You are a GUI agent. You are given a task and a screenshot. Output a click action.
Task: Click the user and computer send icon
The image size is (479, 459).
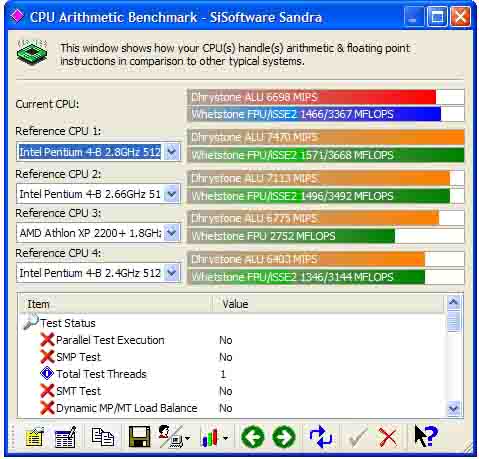click(x=171, y=436)
